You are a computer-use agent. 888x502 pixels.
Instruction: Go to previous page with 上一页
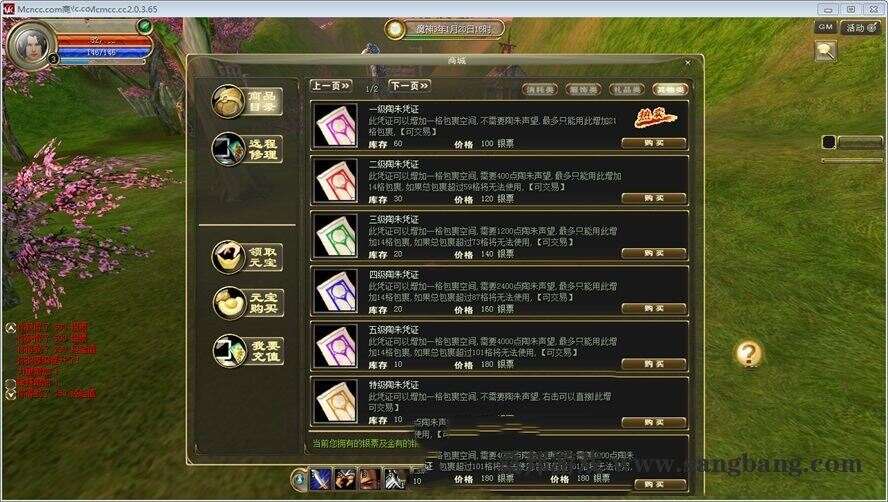tap(331, 86)
